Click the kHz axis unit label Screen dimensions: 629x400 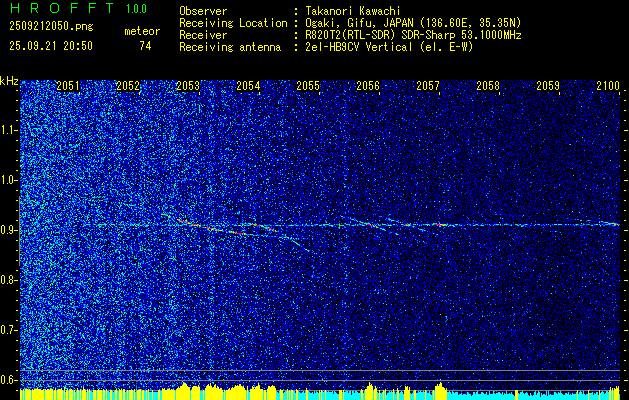tap(9, 81)
